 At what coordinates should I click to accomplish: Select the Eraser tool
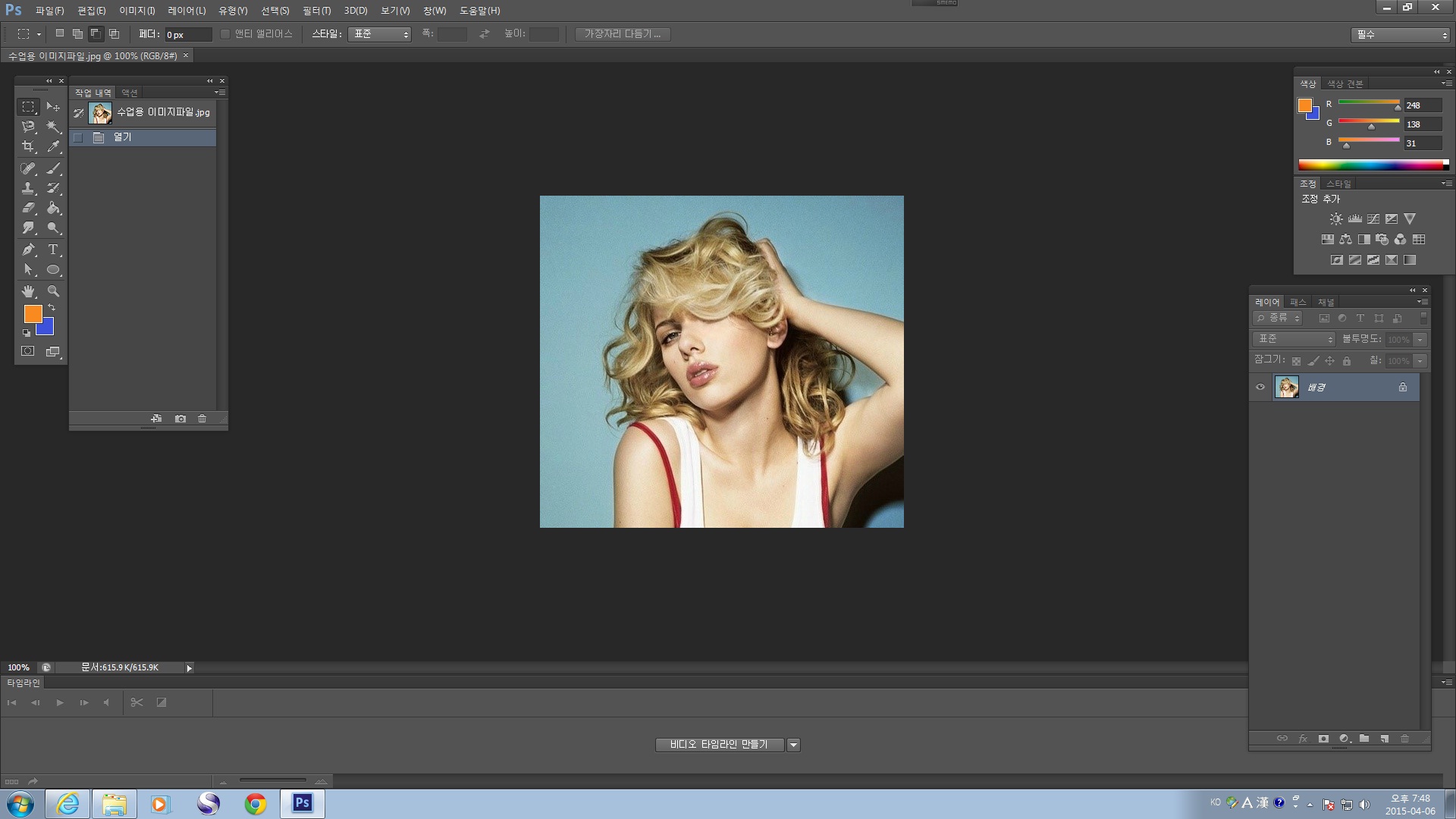pyautogui.click(x=28, y=208)
